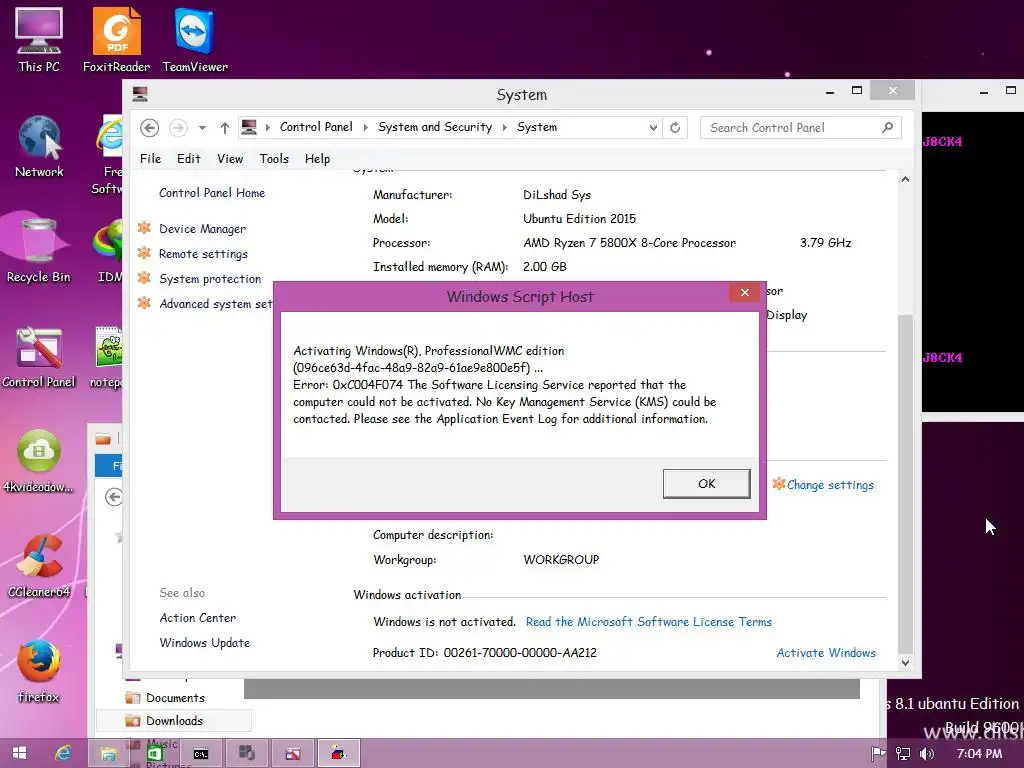This screenshot has width=1024, height=768.
Task: Open Control Panel Home link
Action: pos(212,193)
